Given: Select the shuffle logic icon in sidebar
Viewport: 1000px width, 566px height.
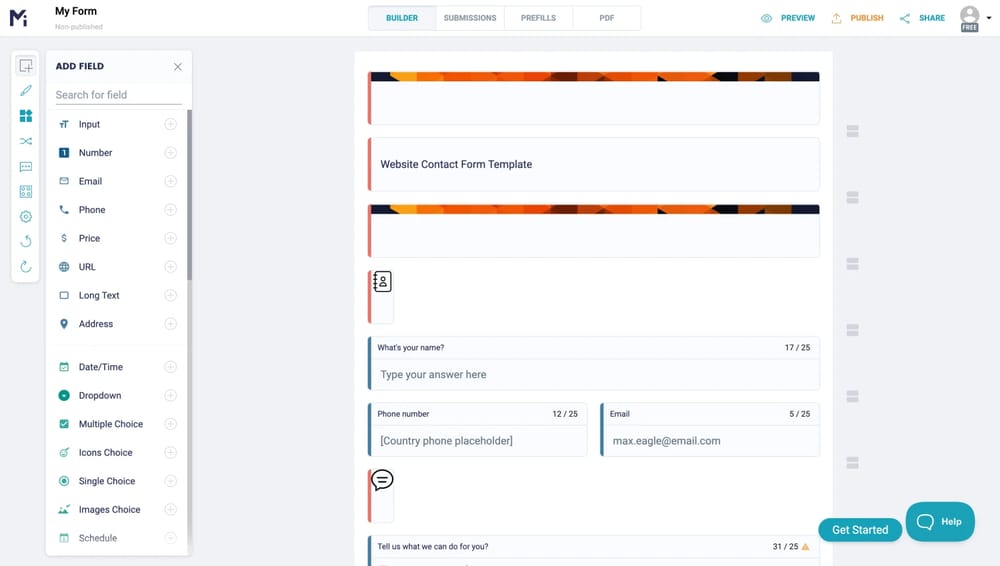Looking at the screenshot, I should click(26, 141).
